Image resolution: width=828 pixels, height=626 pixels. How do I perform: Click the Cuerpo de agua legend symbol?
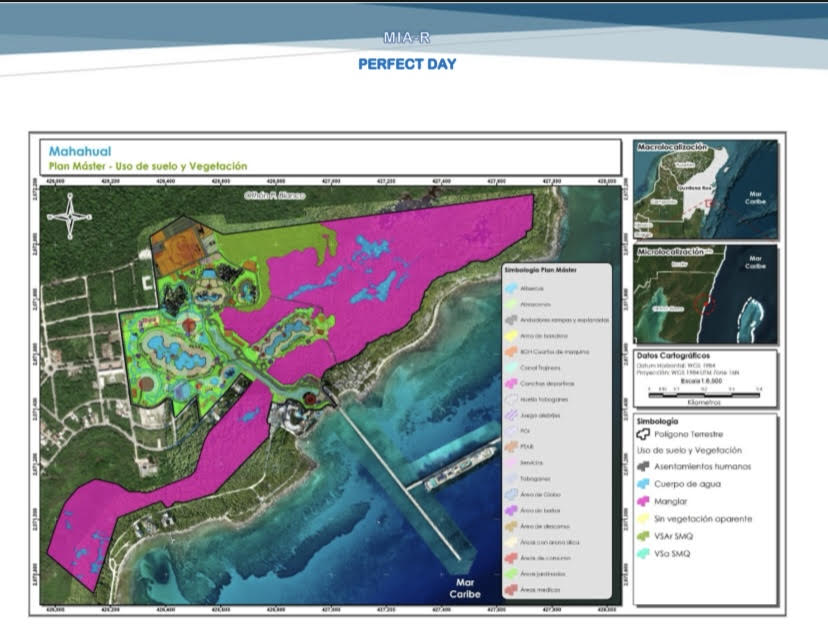tap(645, 484)
